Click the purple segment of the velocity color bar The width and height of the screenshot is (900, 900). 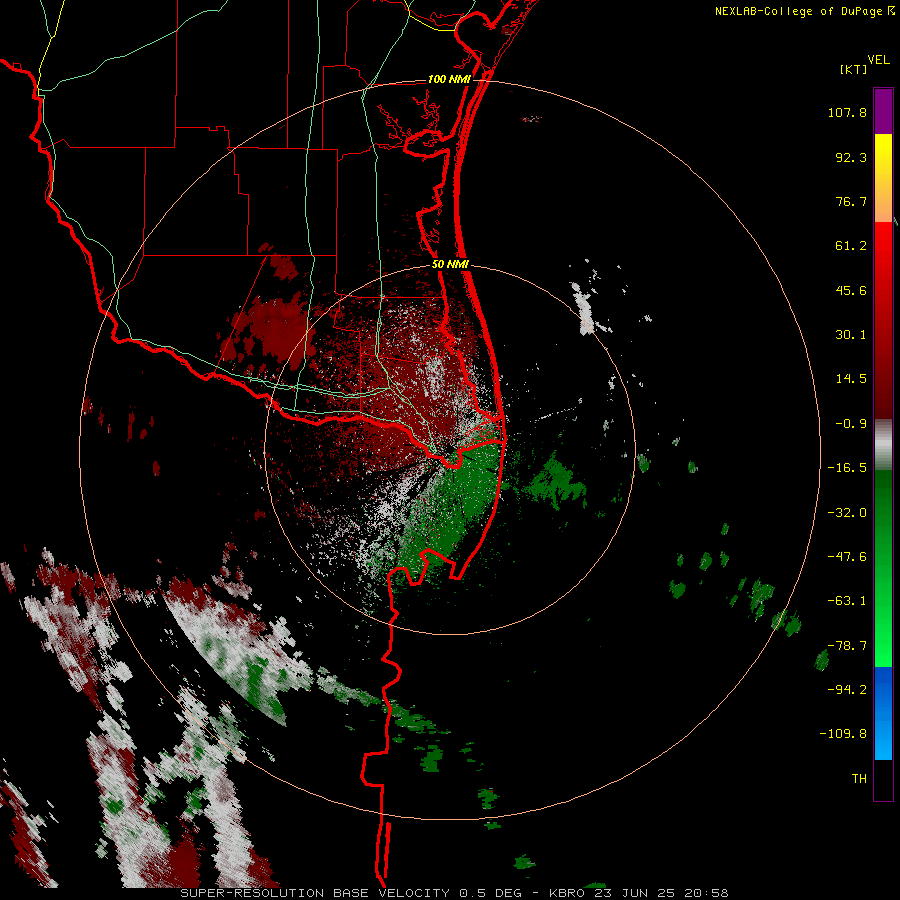[883, 111]
